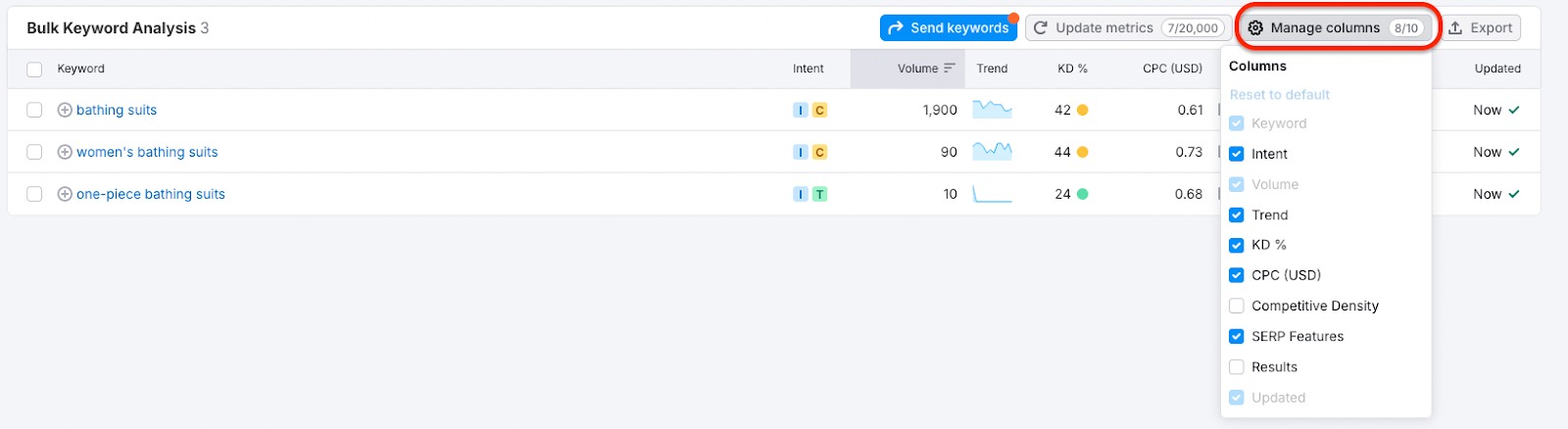Open trend sparkline for women's bathing suits
This screenshot has width=1568, height=429.
(992, 152)
